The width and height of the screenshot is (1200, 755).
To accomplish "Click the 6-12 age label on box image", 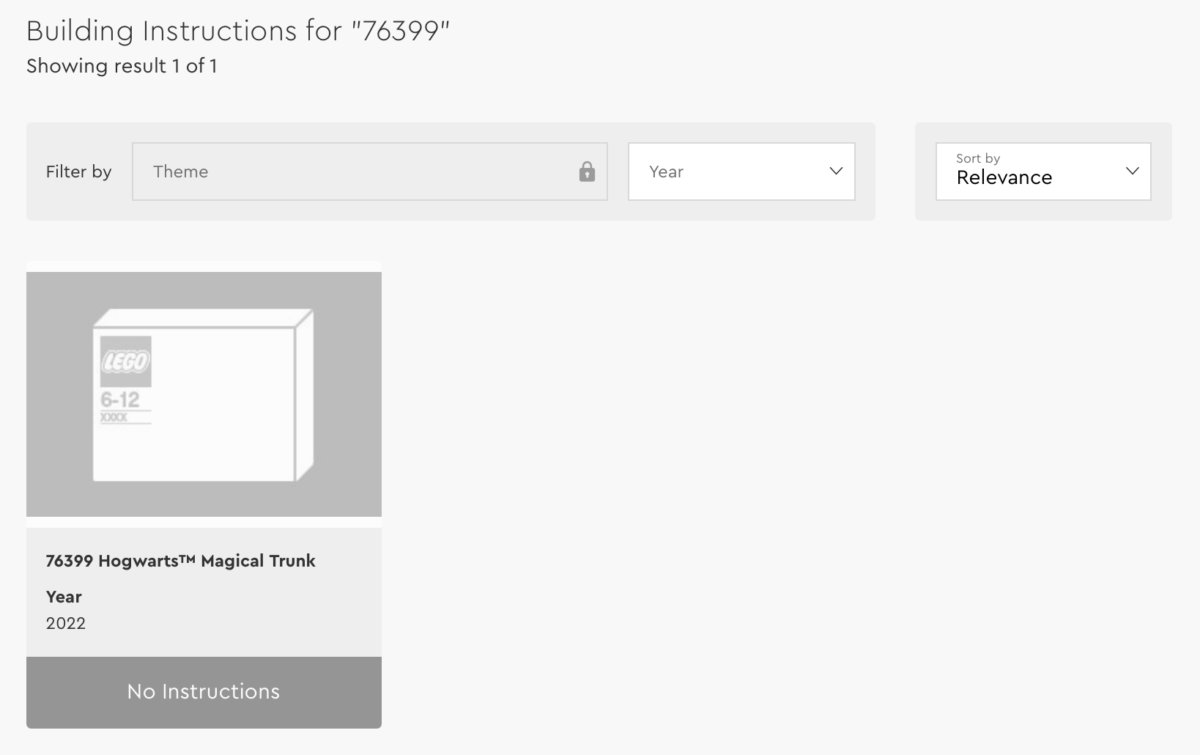I will pyautogui.click(x=120, y=400).
